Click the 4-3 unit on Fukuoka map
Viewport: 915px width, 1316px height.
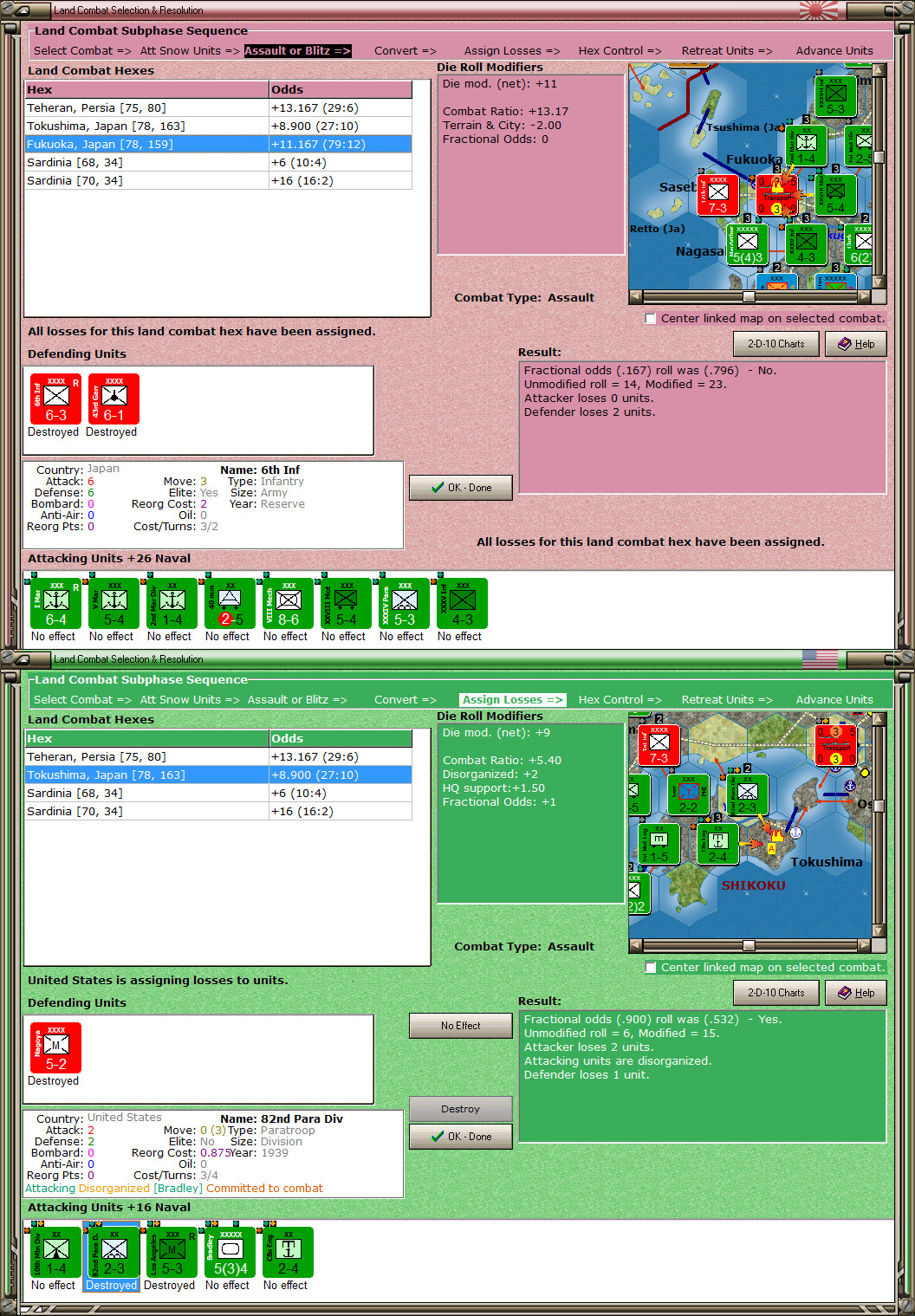coord(806,244)
